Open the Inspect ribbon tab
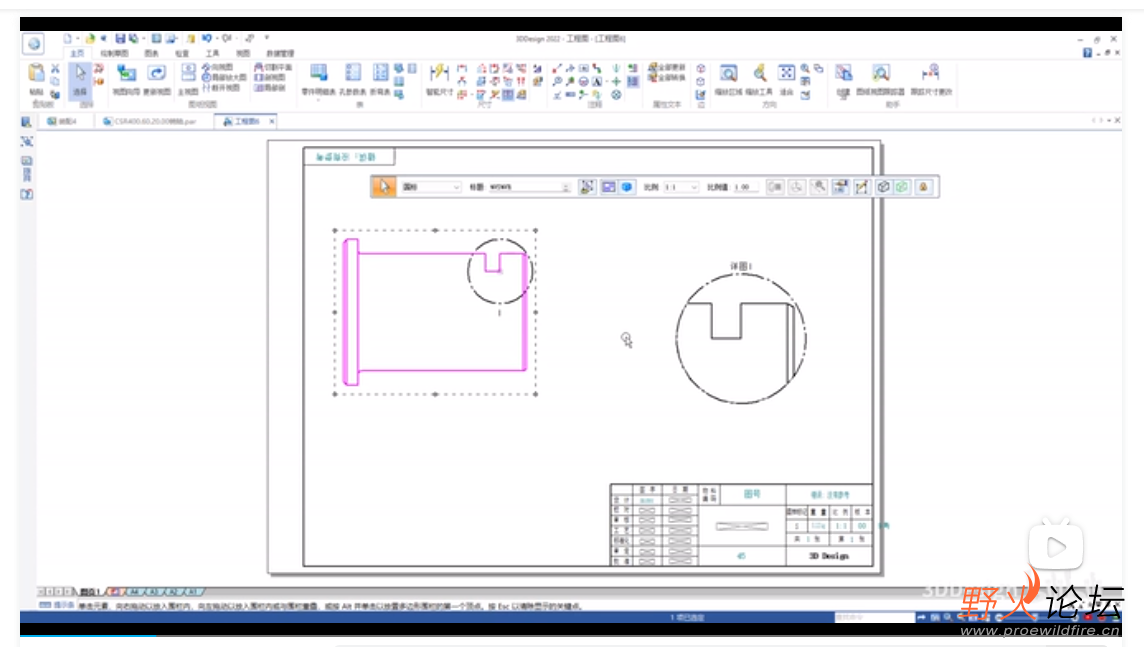 click(x=182, y=53)
